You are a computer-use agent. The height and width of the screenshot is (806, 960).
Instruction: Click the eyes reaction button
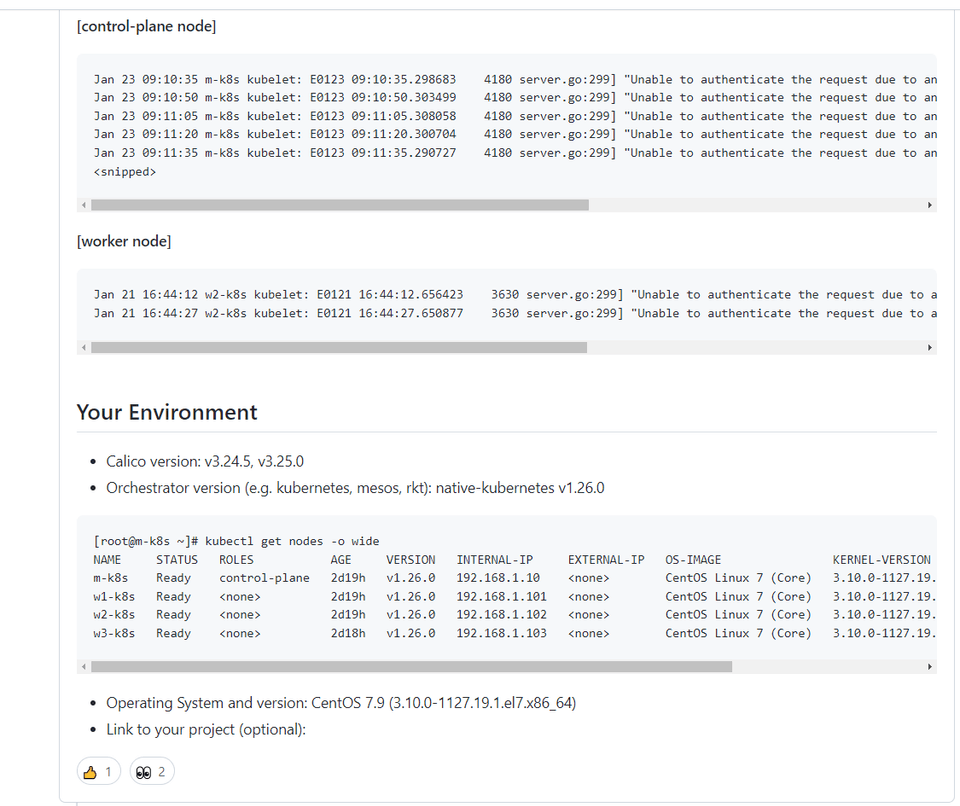click(152, 772)
